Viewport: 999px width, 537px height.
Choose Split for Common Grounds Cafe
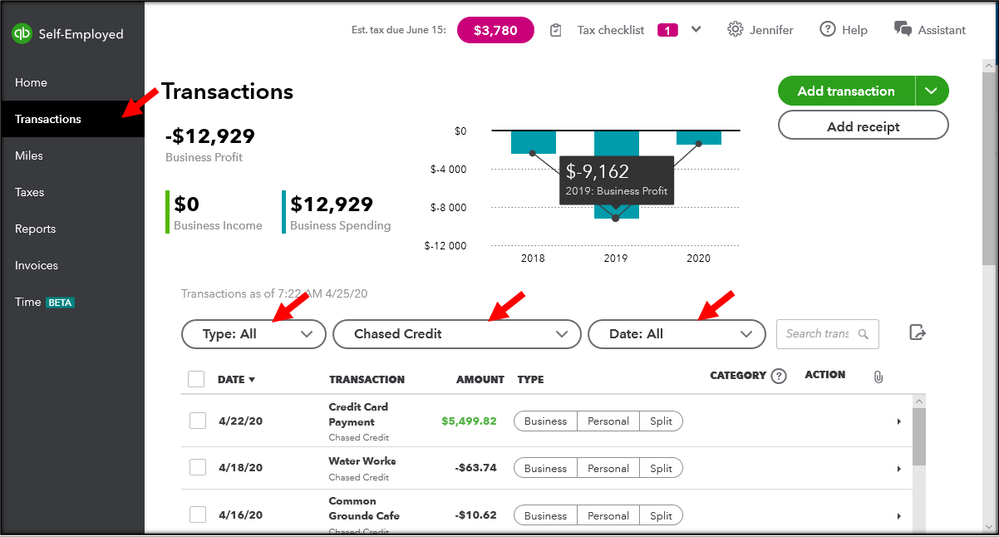tap(661, 515)
